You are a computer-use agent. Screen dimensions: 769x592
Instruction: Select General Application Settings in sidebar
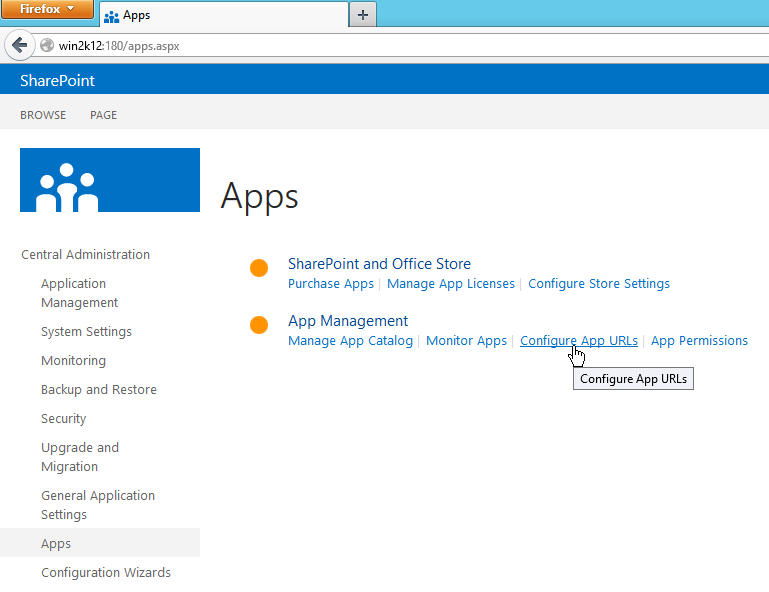tap(98, 505)
